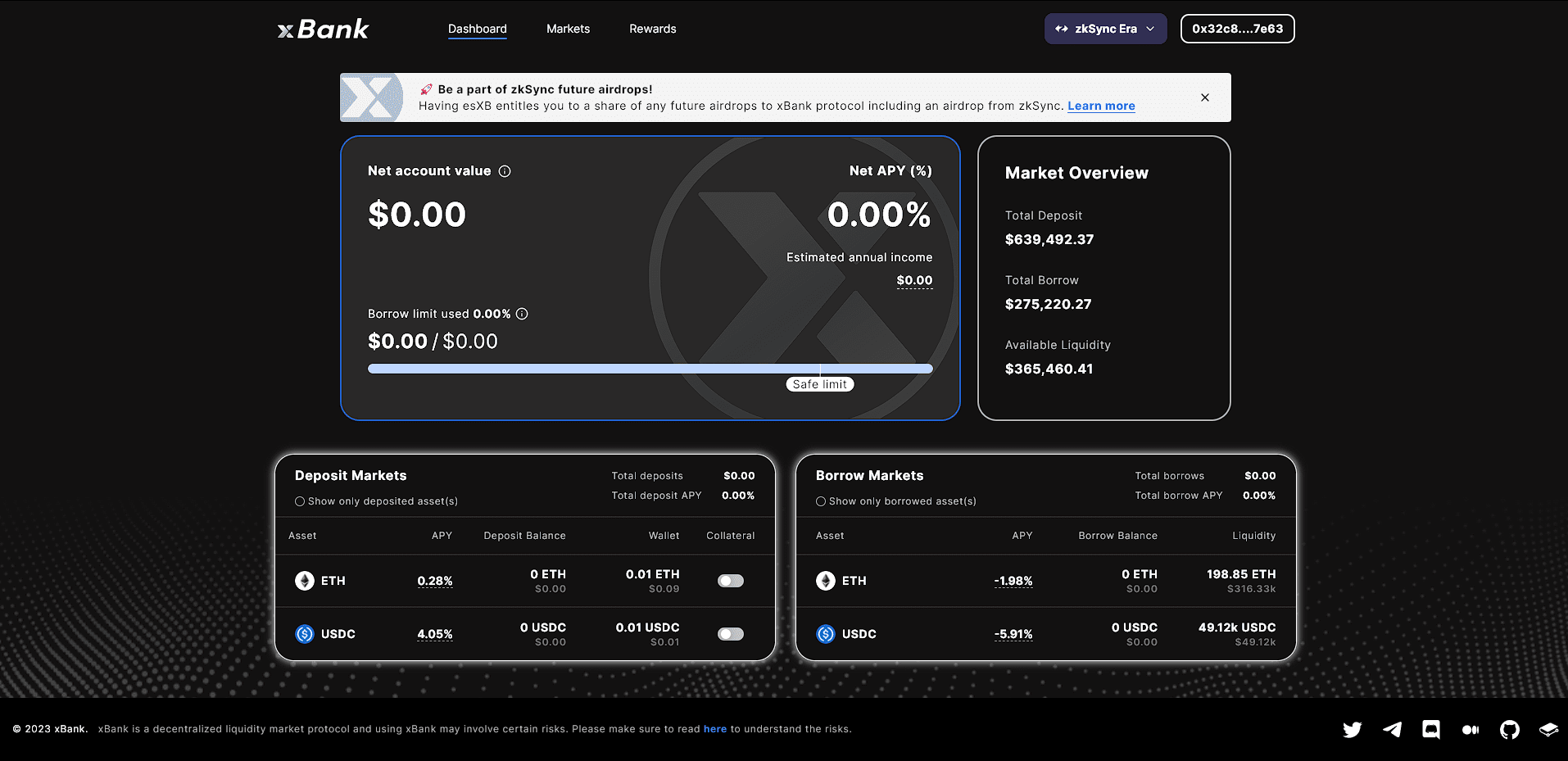Click the Available Liquidity value $365,460.41

[x=1049, y=369]
